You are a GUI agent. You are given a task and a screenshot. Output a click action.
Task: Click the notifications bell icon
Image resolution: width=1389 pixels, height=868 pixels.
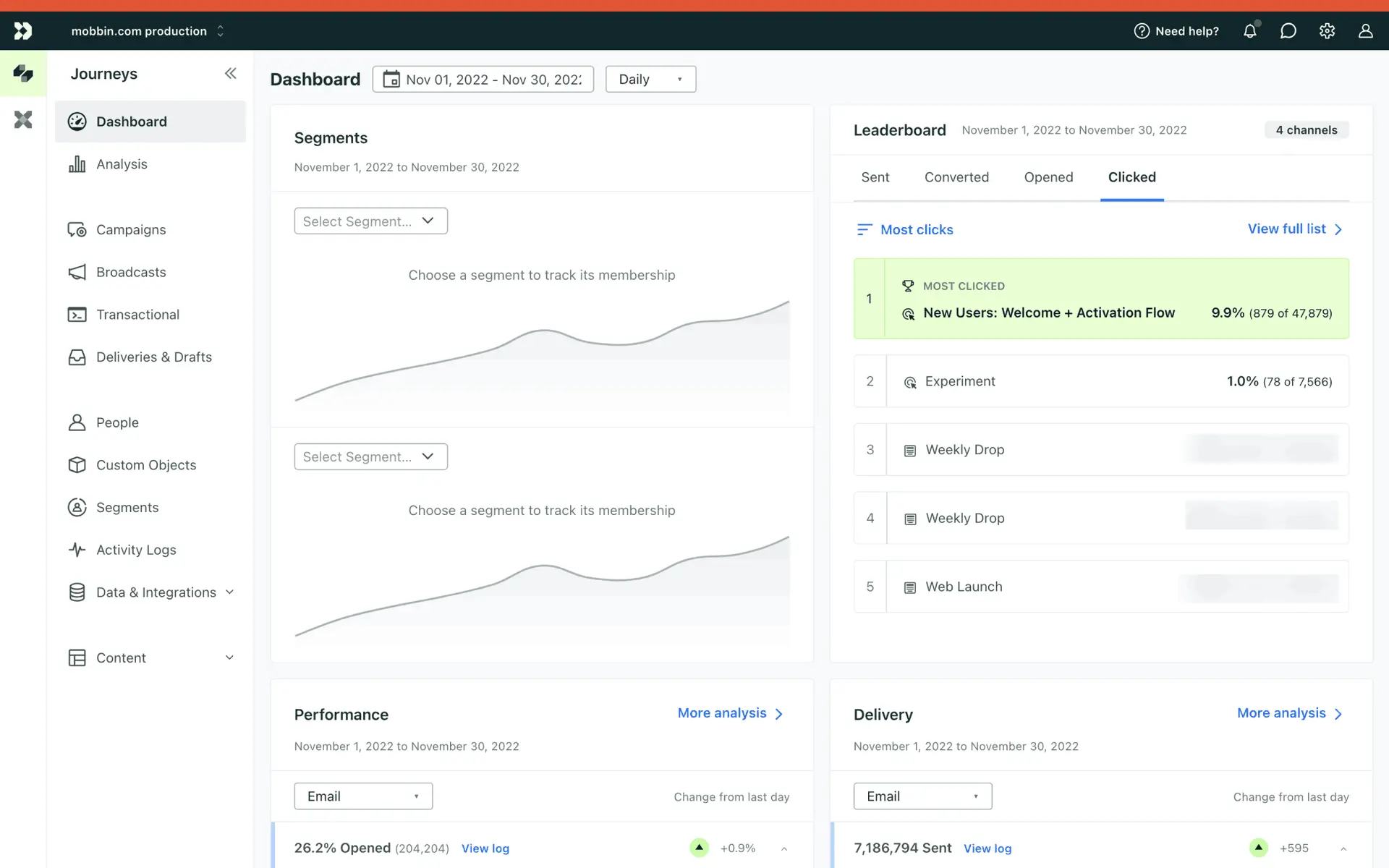click(1249, 31)
